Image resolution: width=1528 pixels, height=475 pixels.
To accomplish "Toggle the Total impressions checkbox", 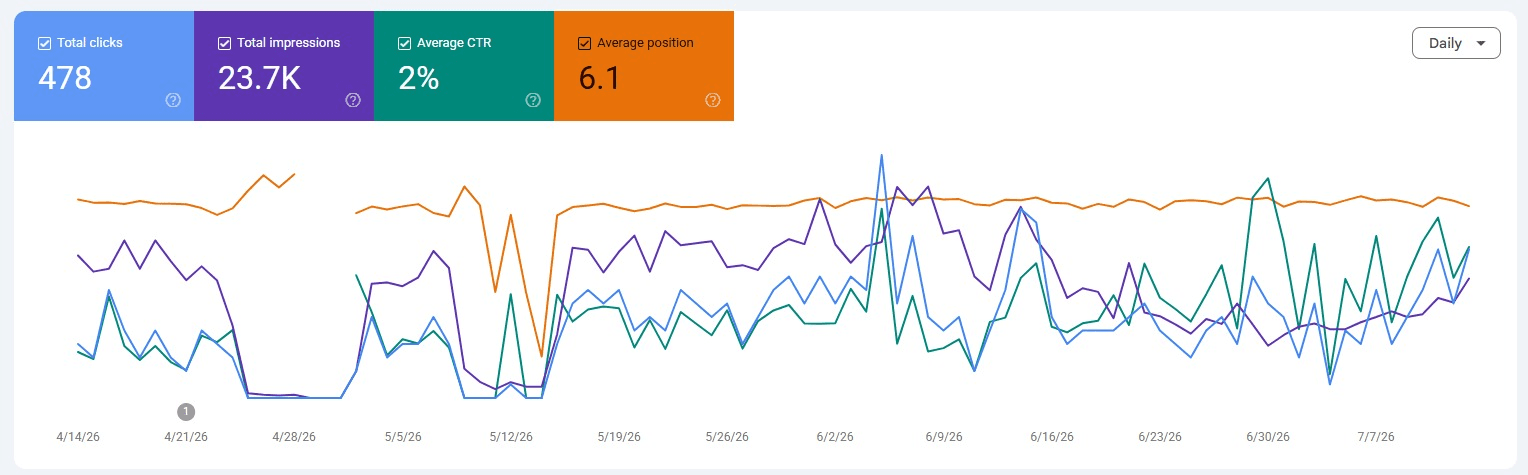I will click(x=224, y=43).
